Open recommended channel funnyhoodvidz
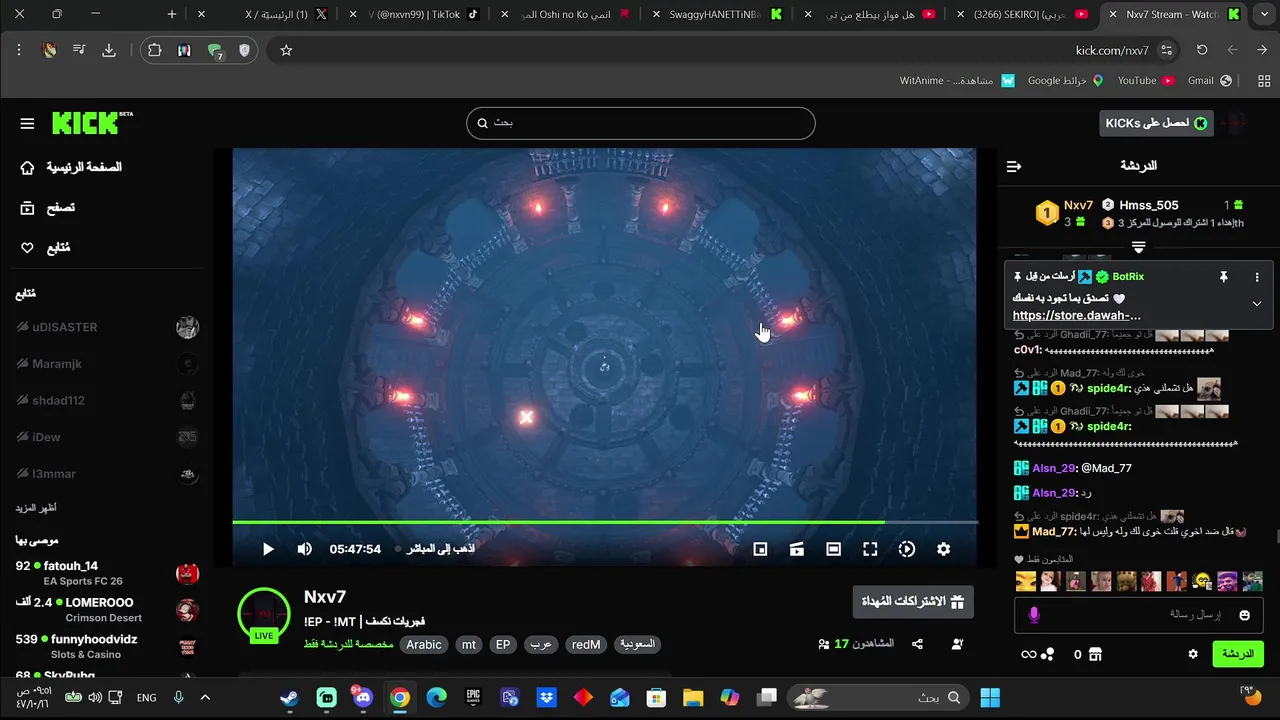Screen dimensions: 1280x720 point(107,646)
